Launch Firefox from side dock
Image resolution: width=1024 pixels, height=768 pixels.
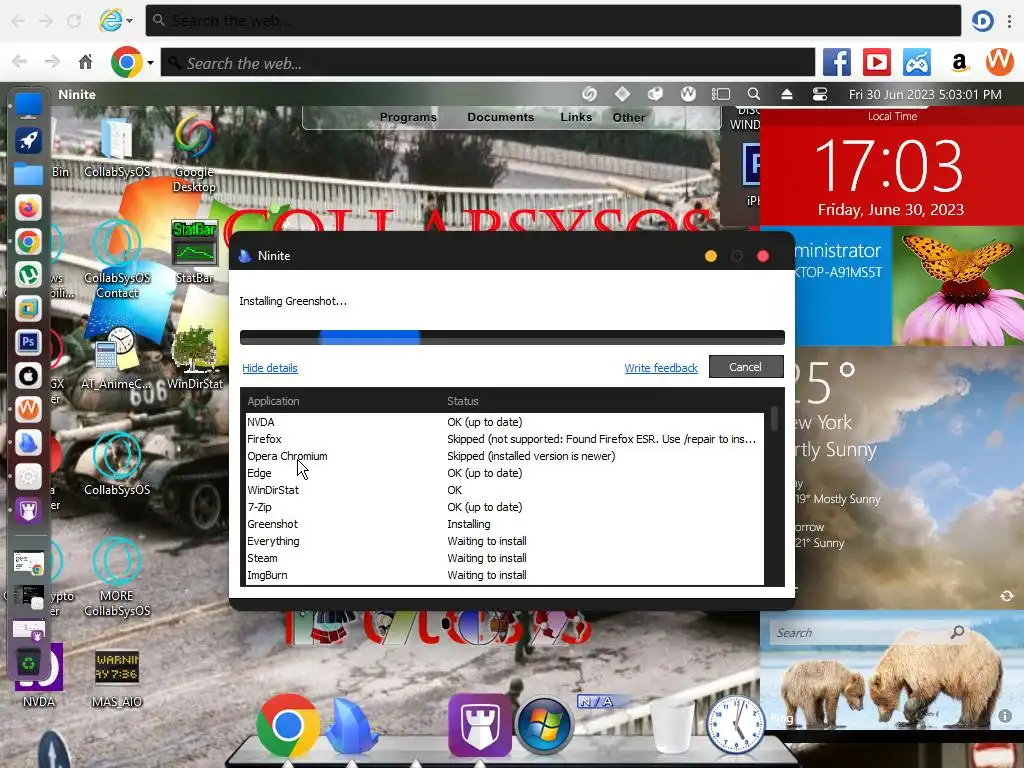[x=28, y=208]
